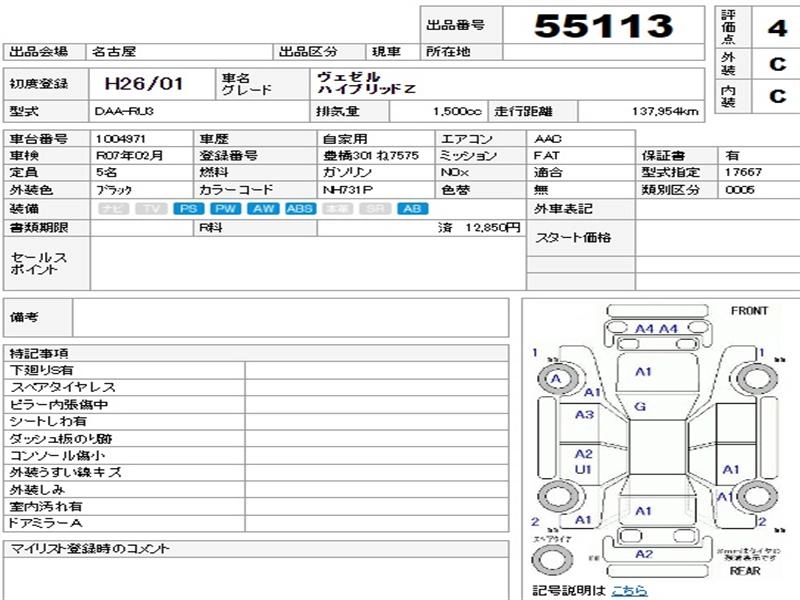
Task: Click the mileage value 137,954km
Action: tap(665, 111)
